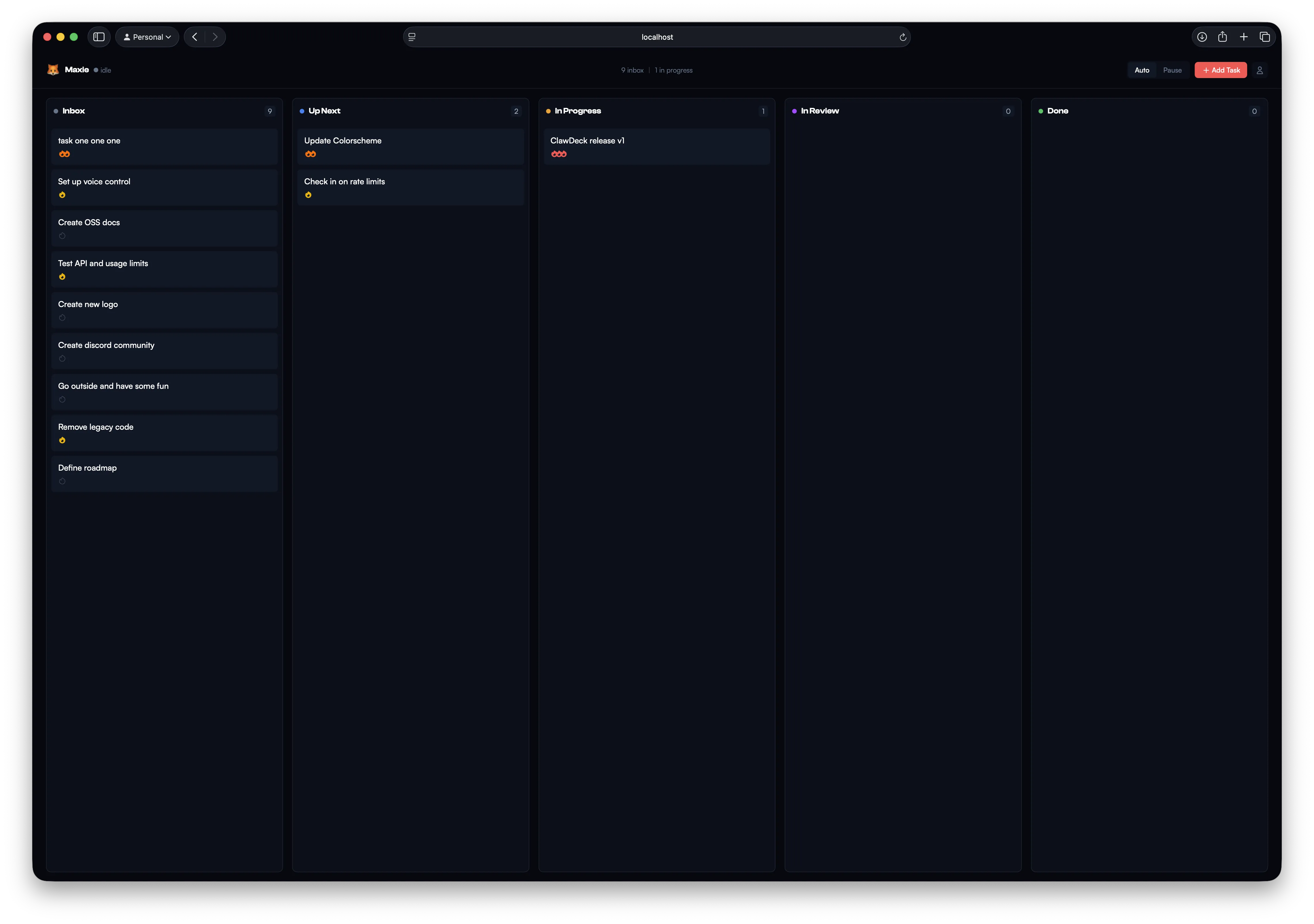The width and height of the screenshot is (1314, 924).
Task: Enable Auto mode
Action: (1142, 70)
